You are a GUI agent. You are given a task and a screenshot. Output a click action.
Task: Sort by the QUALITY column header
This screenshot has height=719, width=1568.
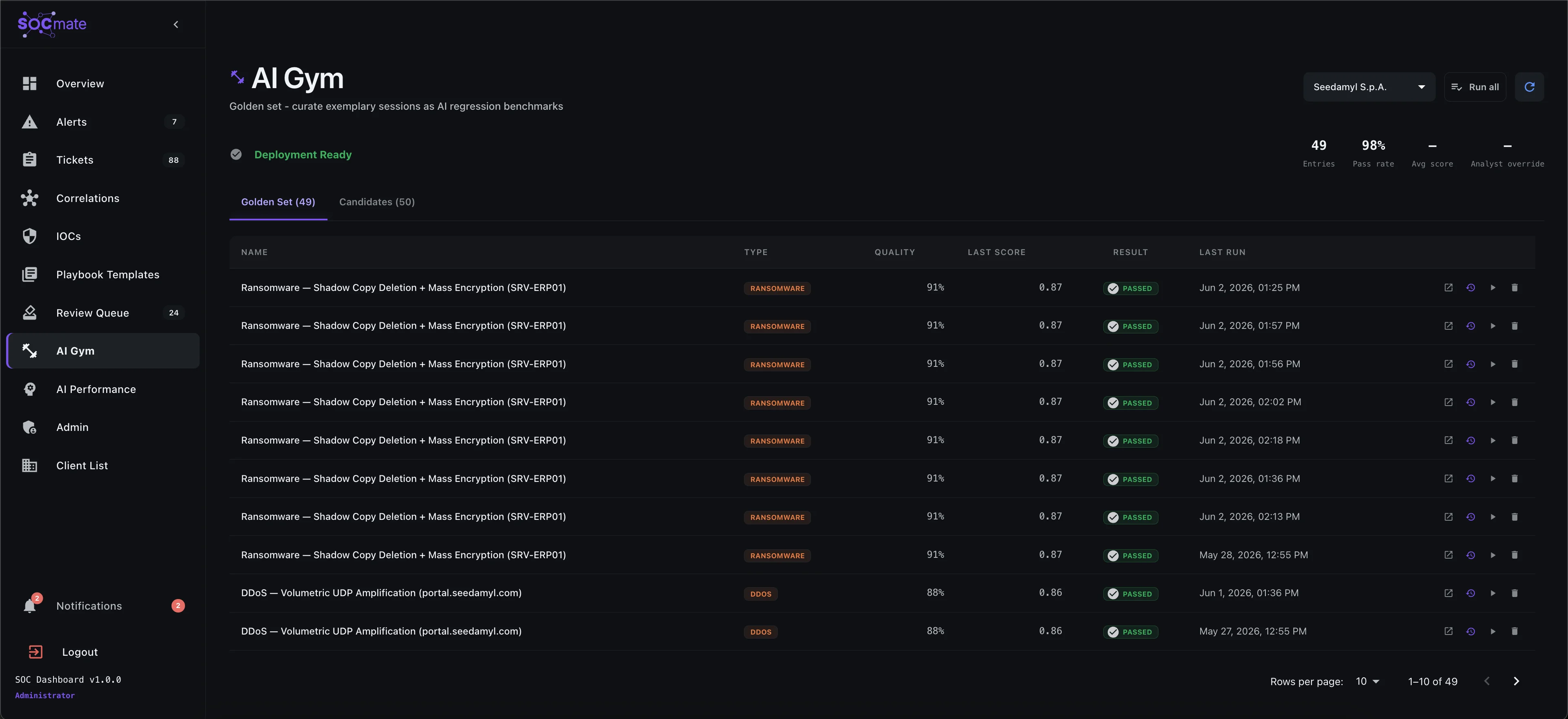pos(895,252)
